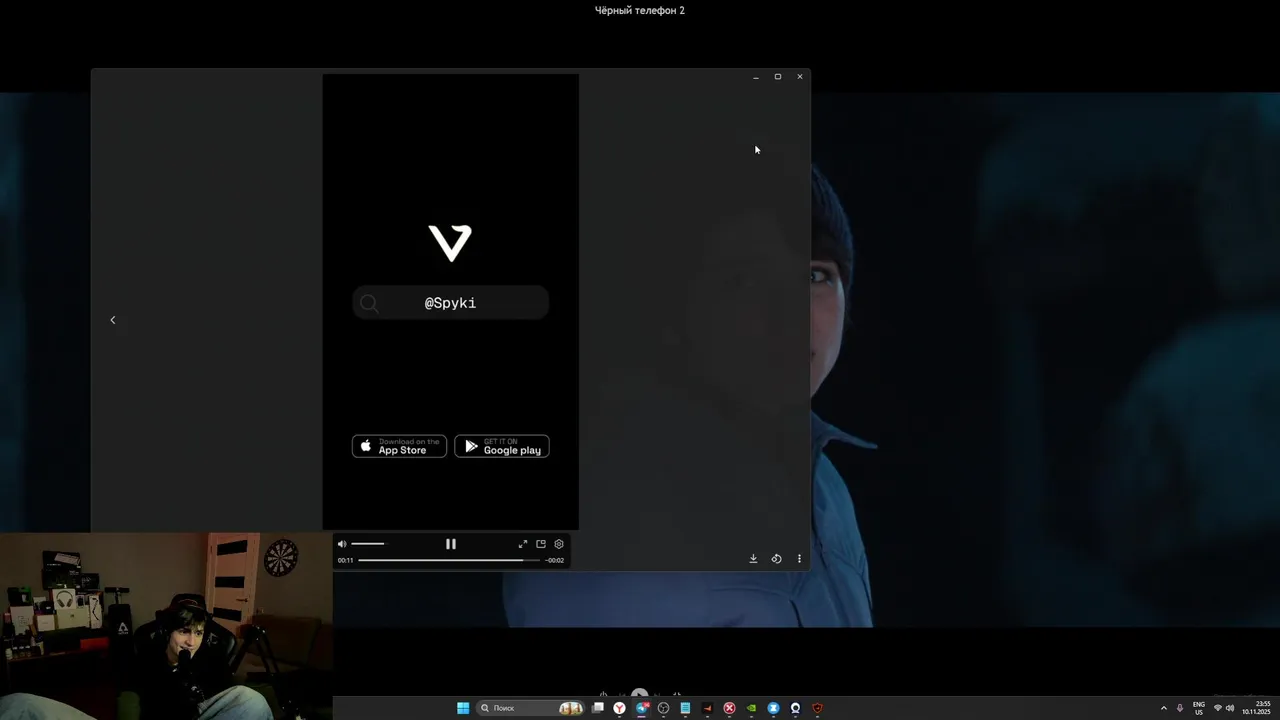The image size is (1280, 720).
Task: Click the microphone icon in system tray
Action: click(x=1180, y=708)
